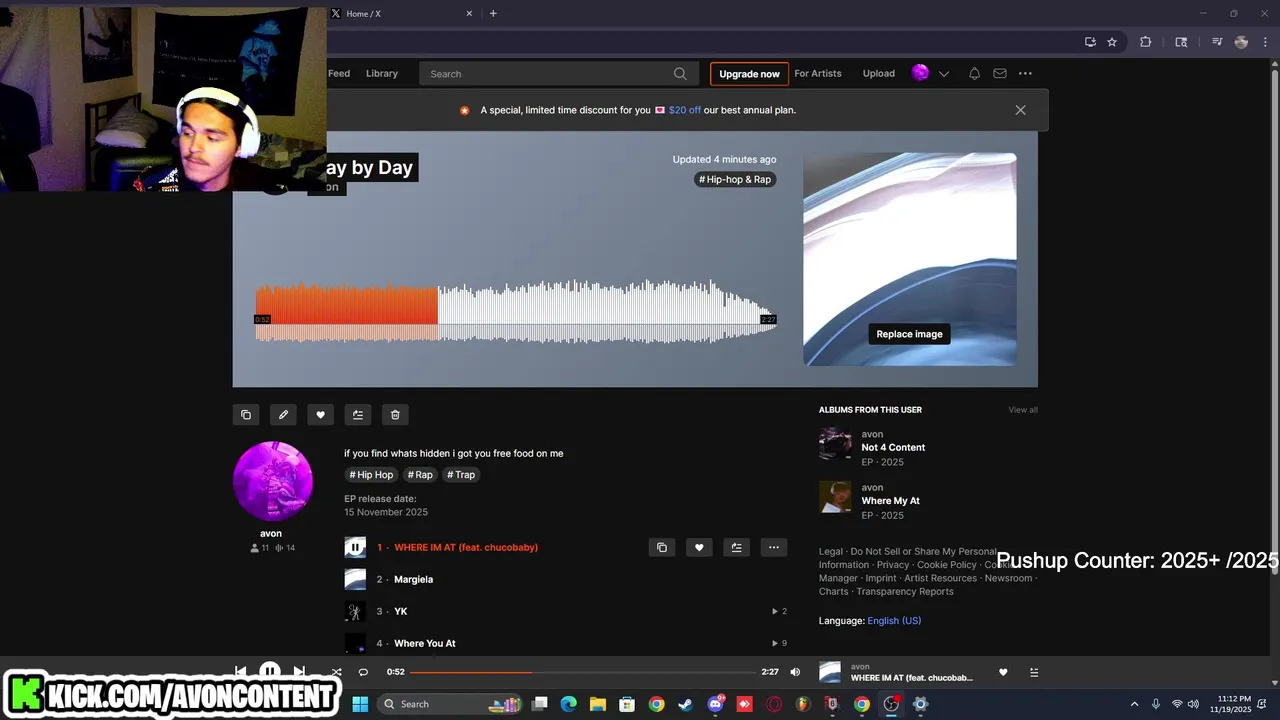1280x720 pixels.
Task: Open the purple user avatar in header
Action: [x=920, y=73]
